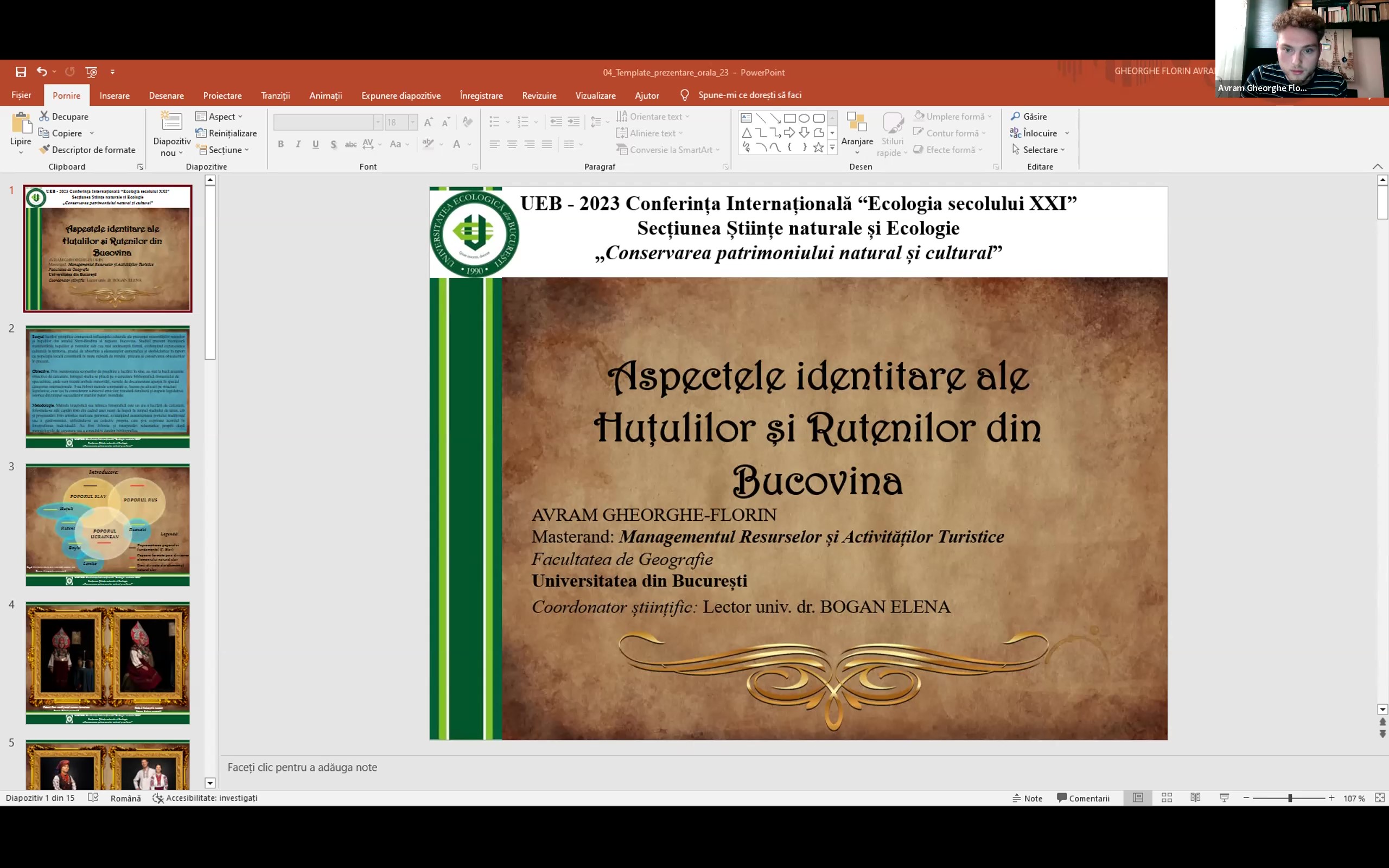
Task: Toggle the Note pane button
Action: (1027, 798)
